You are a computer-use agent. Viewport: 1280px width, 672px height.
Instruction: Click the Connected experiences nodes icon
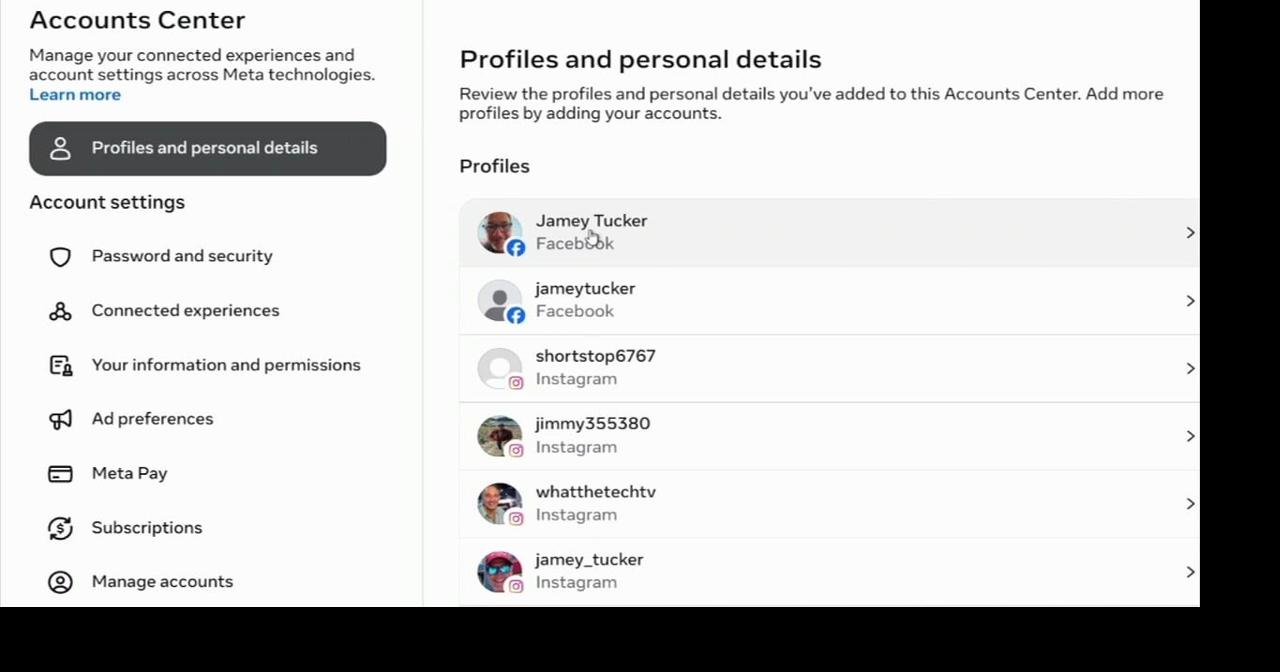pyautogui.click(x=60, y=311)
